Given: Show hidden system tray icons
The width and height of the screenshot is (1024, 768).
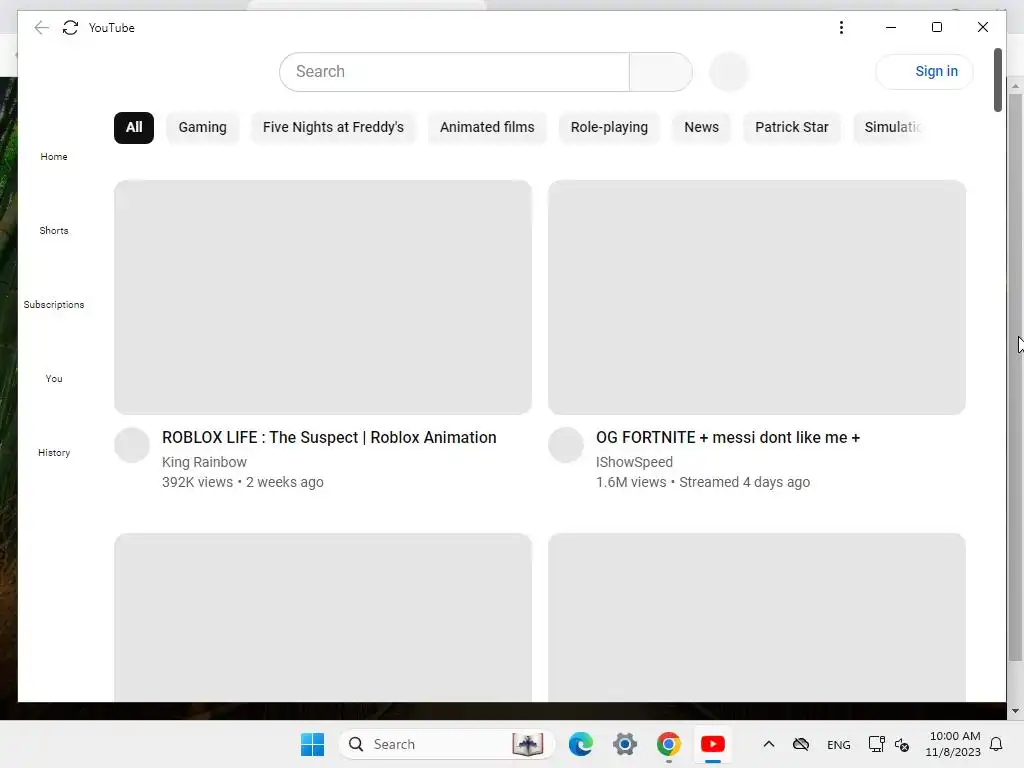Looking at the screenshot, I should click(x=769, y=744).
